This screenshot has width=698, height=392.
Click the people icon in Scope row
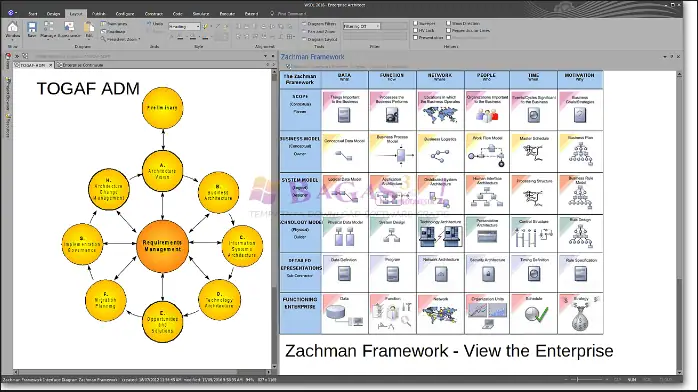487,116
